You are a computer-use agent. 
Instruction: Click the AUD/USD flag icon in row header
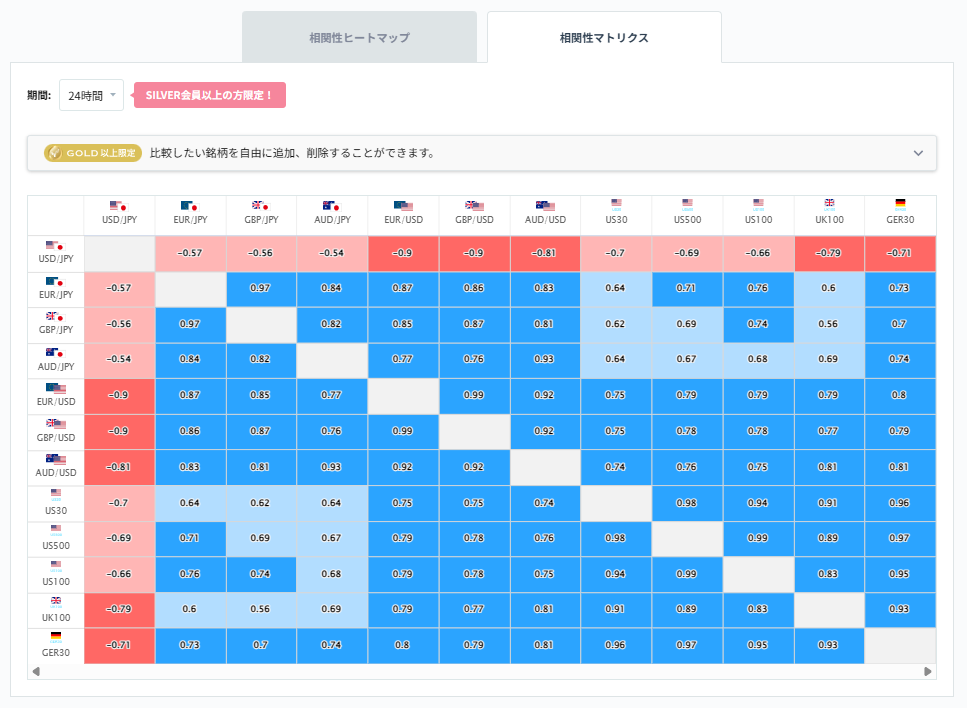[55, 459]
